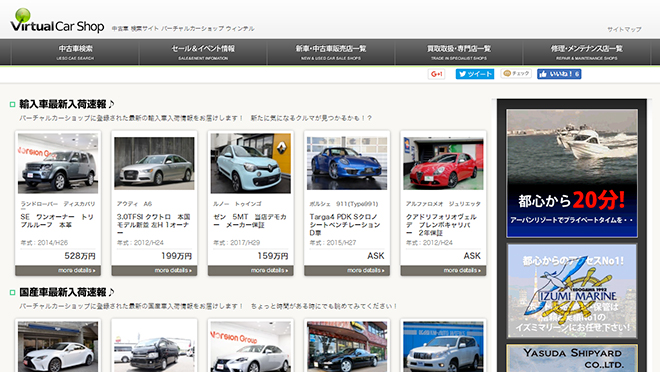Open the white Lexus coupe photo in 国産車
The width and height of the screenshot is (660, 372).
(x=58, y=347)
